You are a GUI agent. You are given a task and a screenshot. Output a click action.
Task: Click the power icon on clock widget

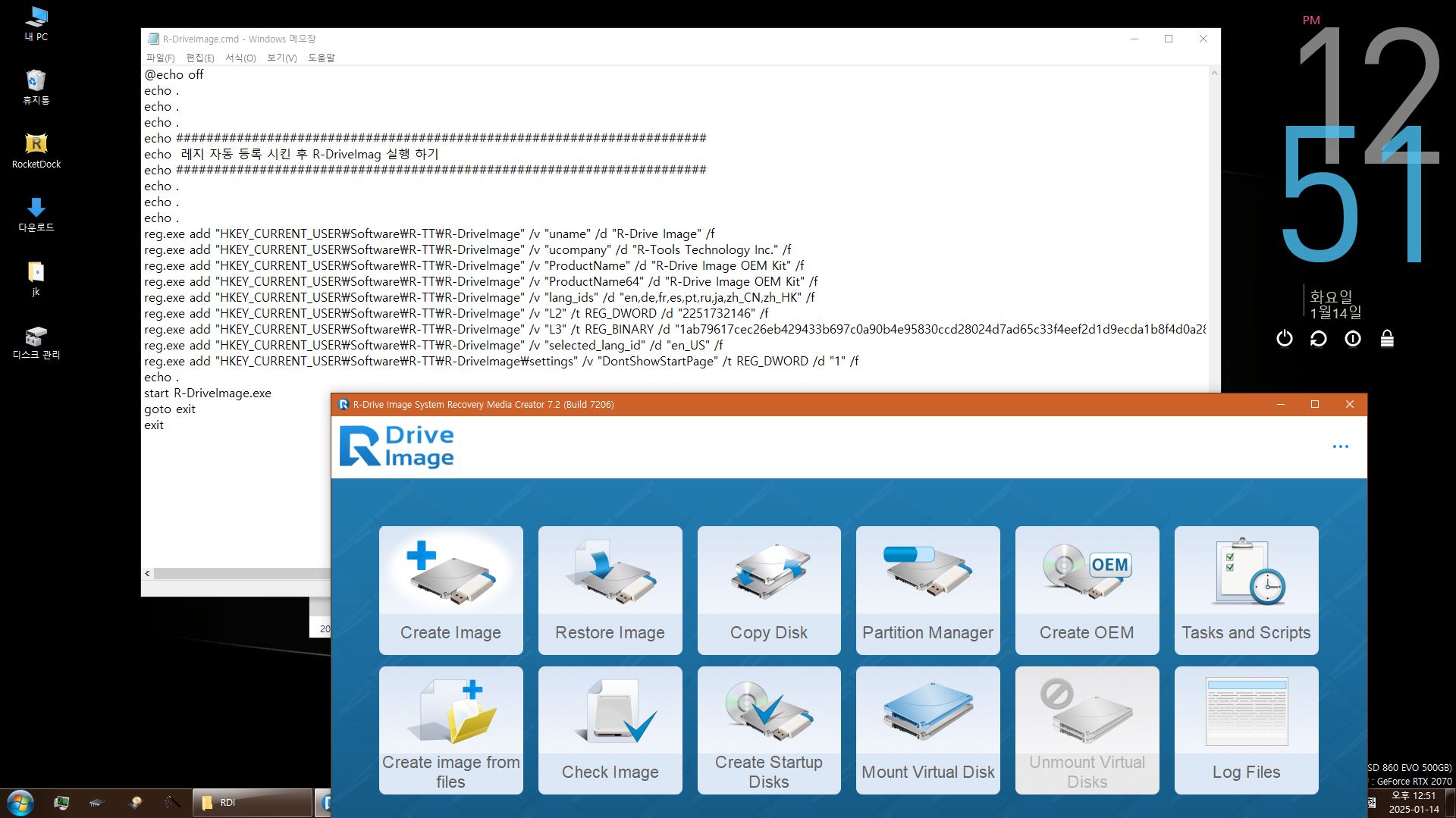[x=1284, y=338]
